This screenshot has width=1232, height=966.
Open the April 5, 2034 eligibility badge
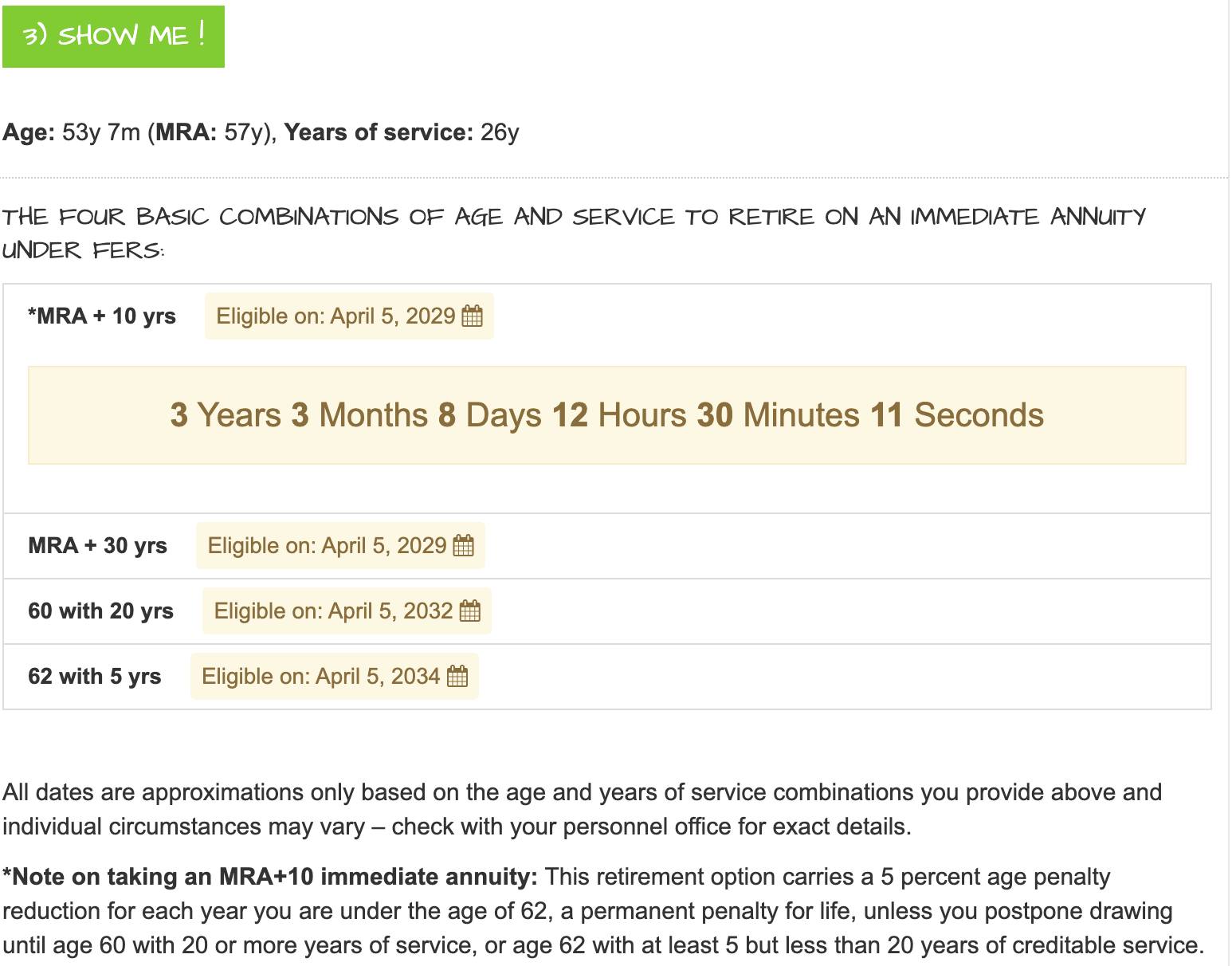click(335, 677)
